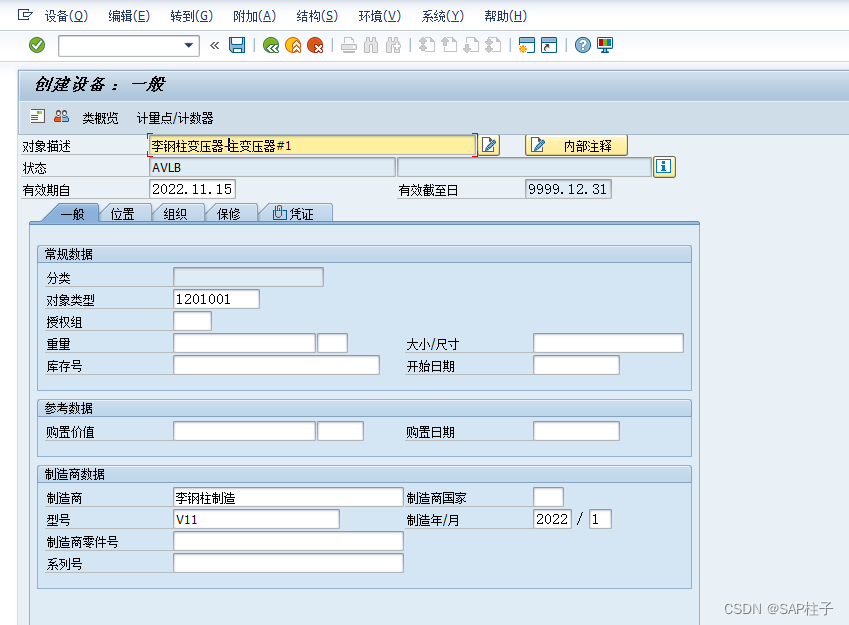Switch to the 凭证 tab
This screenshot has height=625, width=849.
tap(294, 213)
